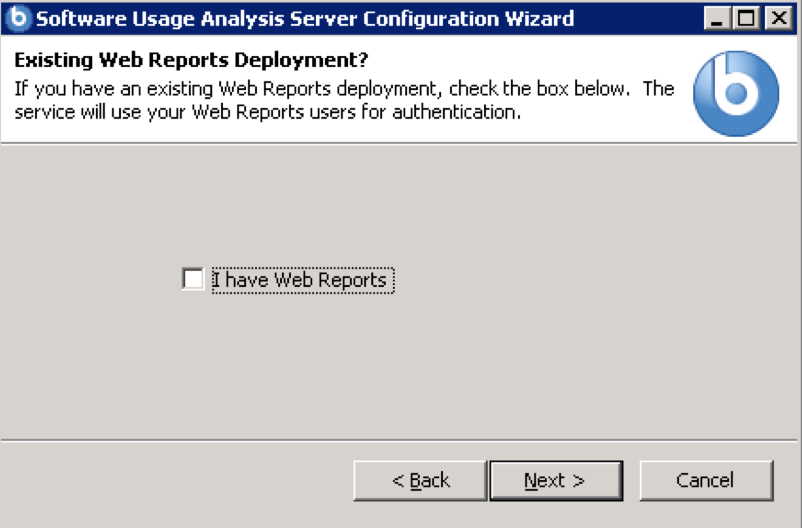Click the "Existing Web Reports Deployment?" heading
Viewport: 802px width, 528px height.
192,61
